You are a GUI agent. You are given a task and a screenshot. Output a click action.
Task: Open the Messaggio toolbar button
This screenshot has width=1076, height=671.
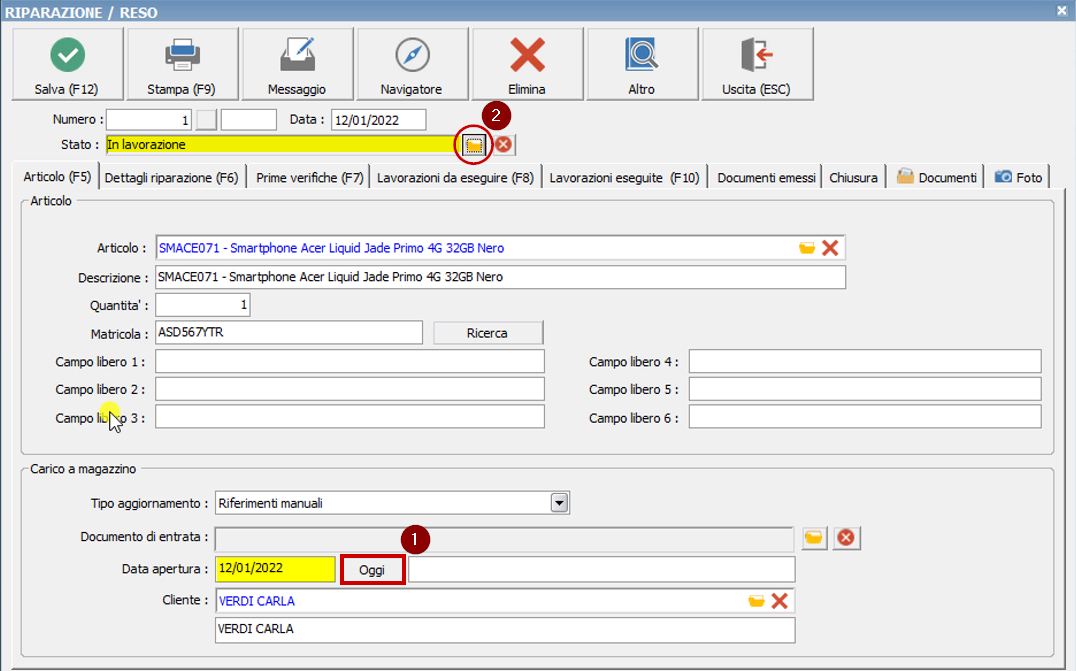(297, 65)
